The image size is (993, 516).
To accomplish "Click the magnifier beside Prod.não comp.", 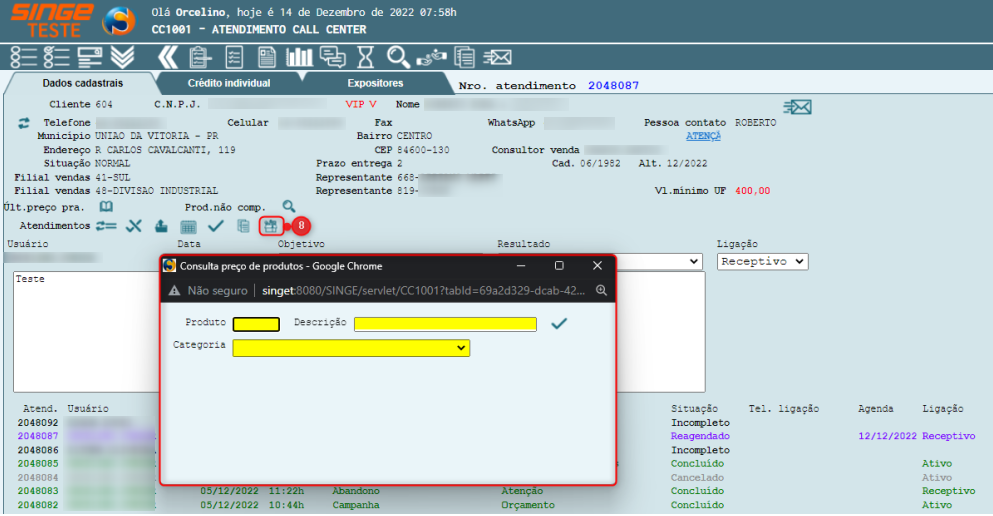I will 289,206.
